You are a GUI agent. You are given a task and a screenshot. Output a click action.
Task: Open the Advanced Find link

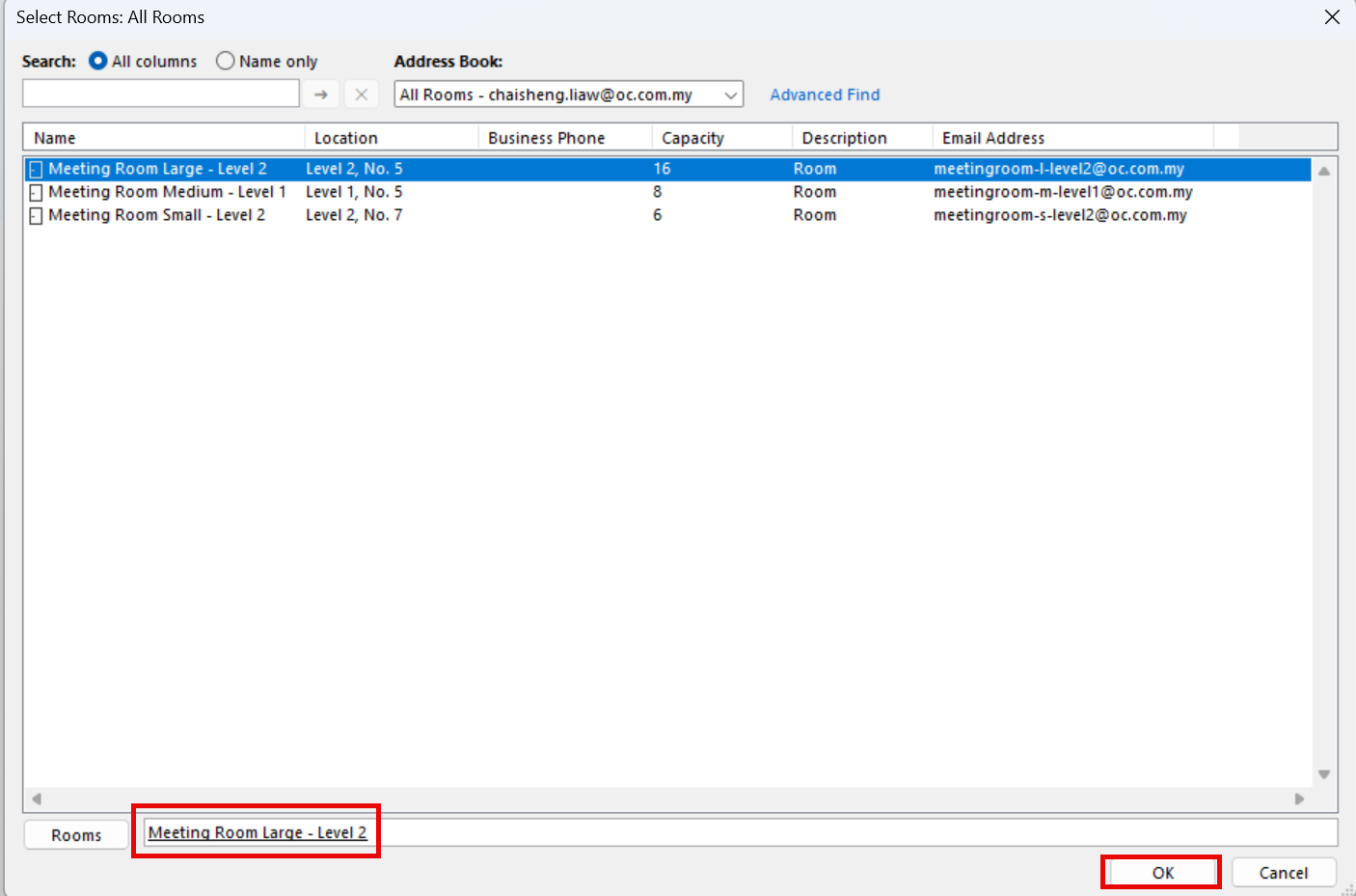[x=825, y=95]
